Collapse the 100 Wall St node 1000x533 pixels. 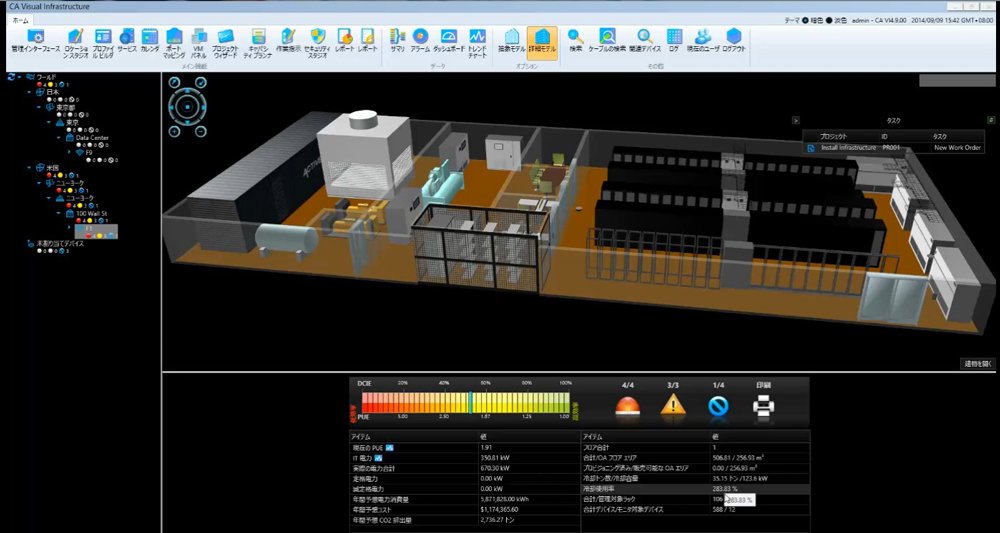[58, 213]
